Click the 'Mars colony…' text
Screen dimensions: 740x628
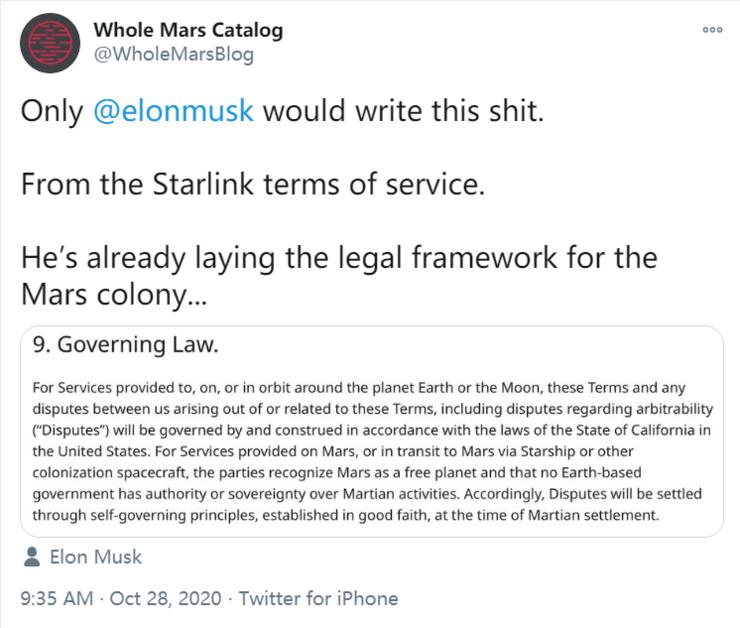pos(110,297)
